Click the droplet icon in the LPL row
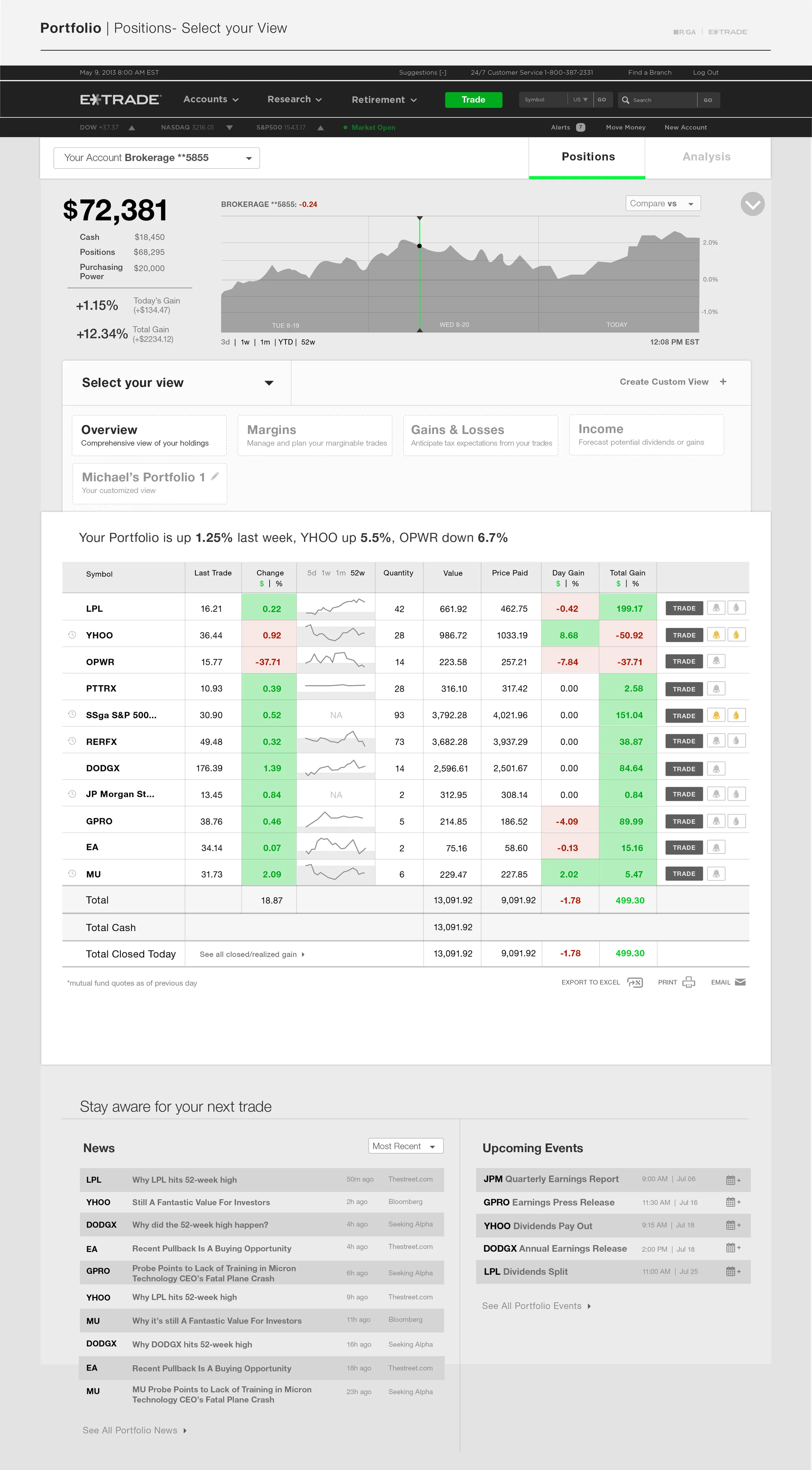 click(736, 608)
